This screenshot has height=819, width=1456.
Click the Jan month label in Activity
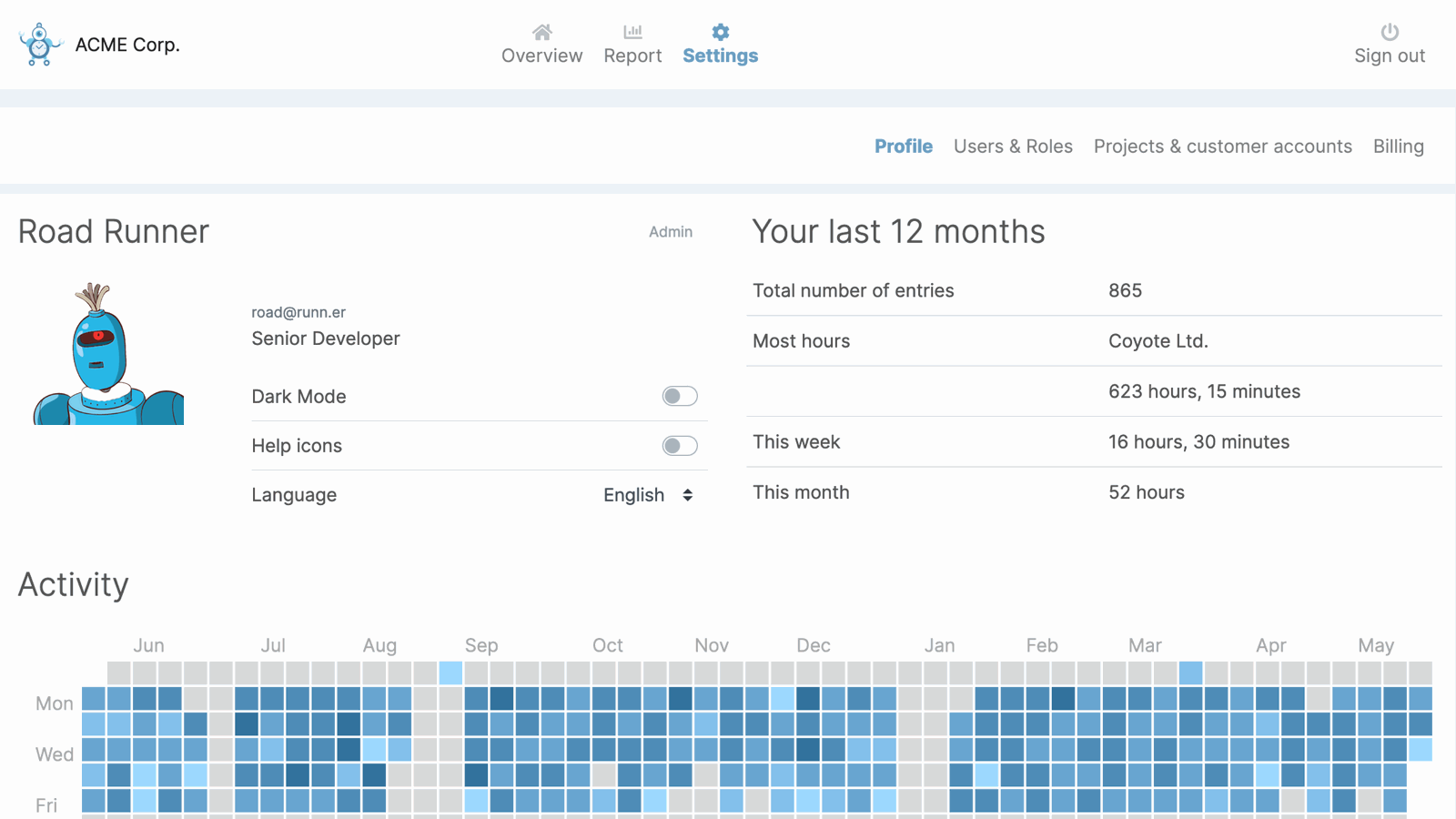pyautogui.click(x=940, y=645)
